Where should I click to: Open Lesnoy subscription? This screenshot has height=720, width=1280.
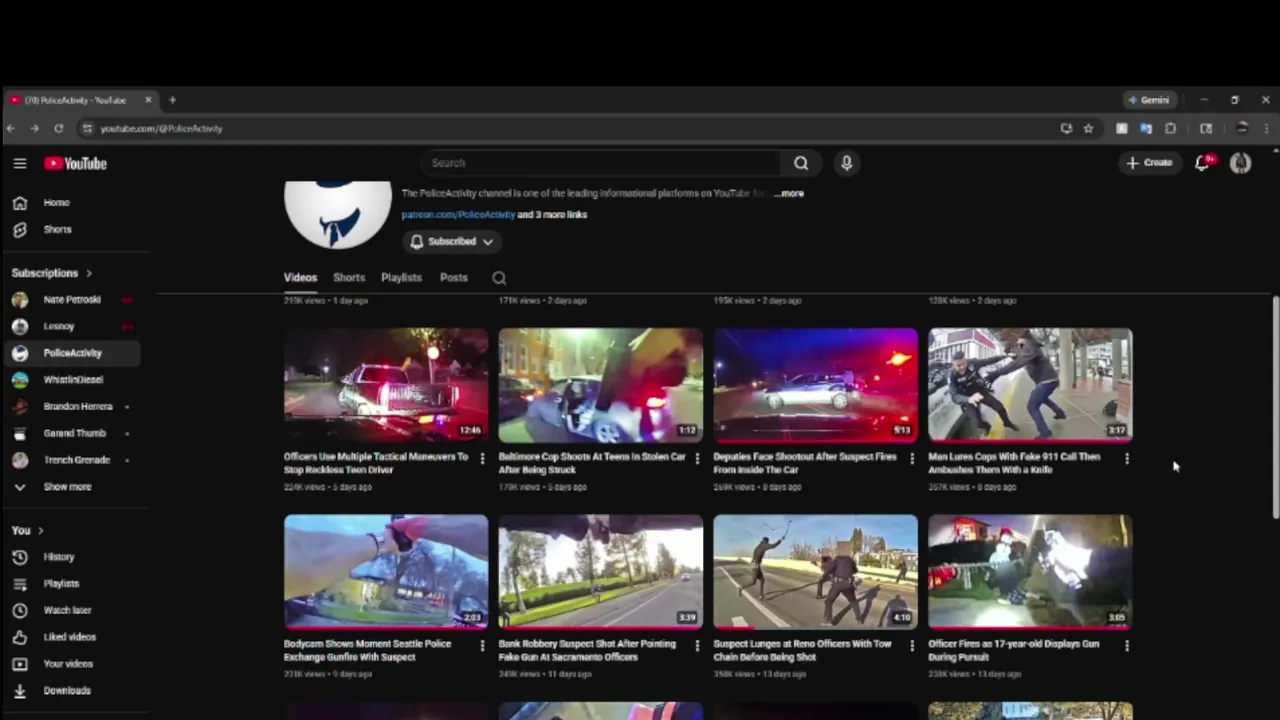click(70, 326)
